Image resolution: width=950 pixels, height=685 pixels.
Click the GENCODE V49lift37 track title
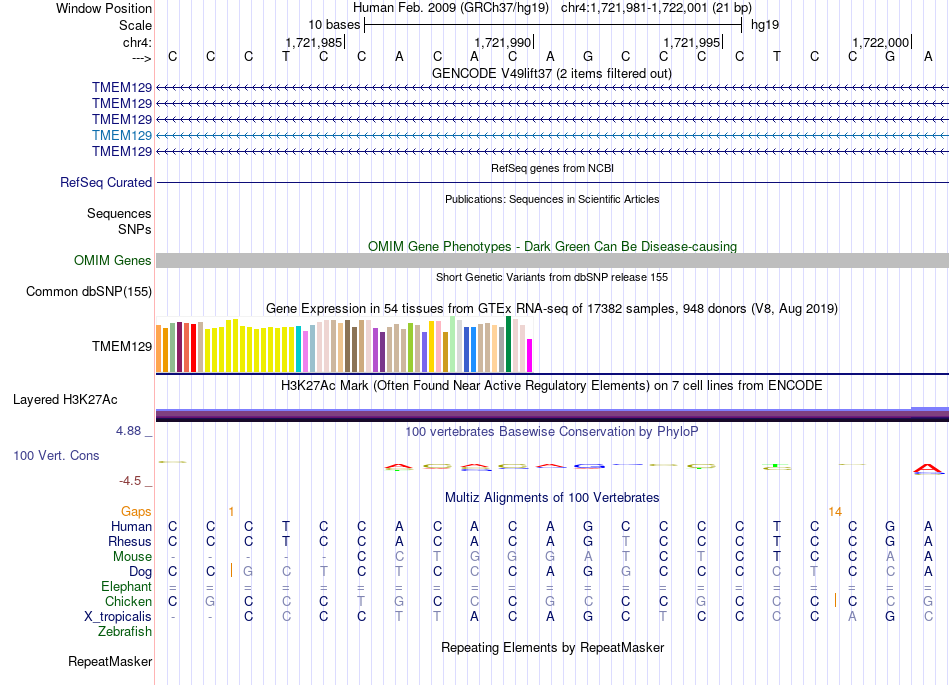pyautogui.click(x=552, y=73)
